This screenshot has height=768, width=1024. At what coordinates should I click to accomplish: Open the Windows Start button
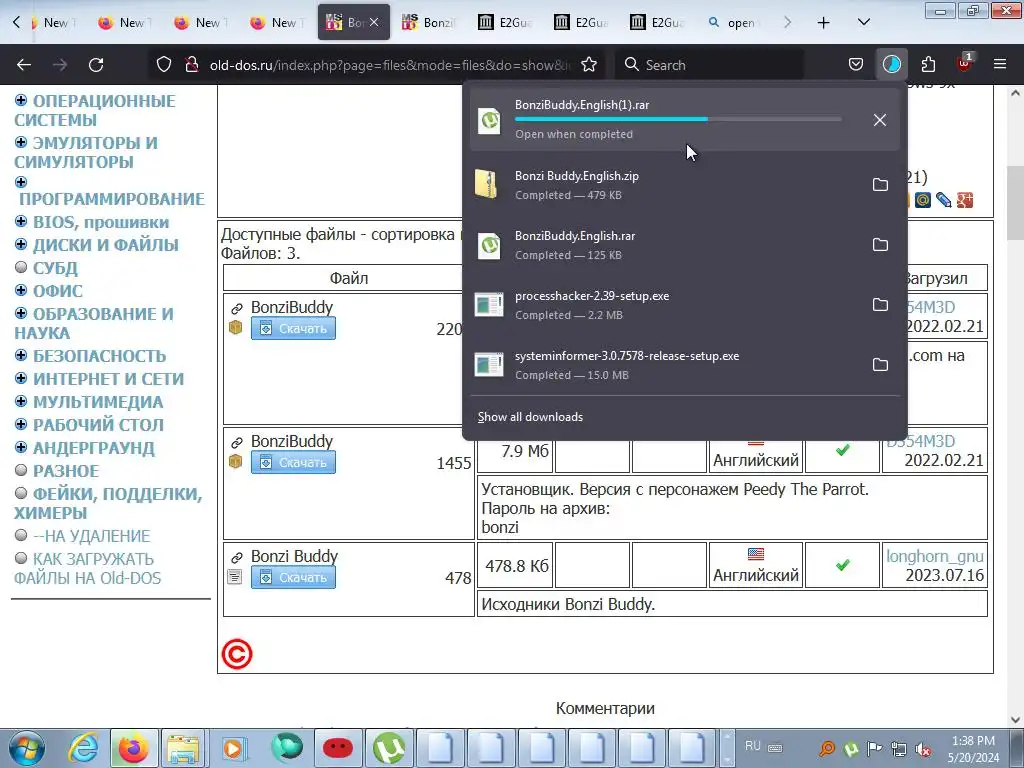(x=26, y=748)
